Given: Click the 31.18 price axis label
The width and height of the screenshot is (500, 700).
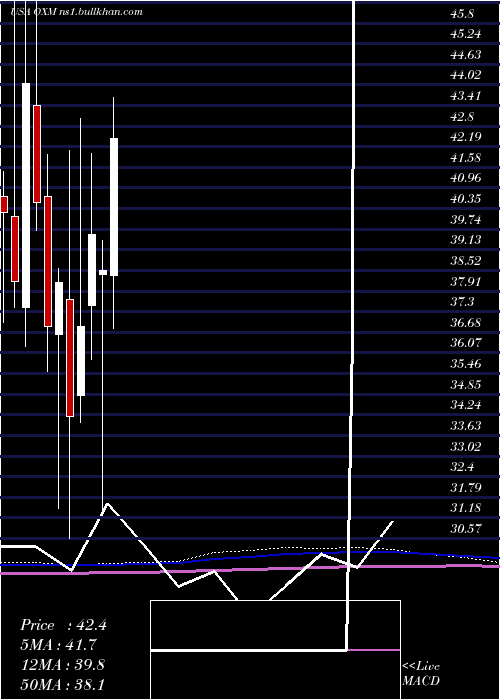Looking at the screenshot, I should 466,508.
